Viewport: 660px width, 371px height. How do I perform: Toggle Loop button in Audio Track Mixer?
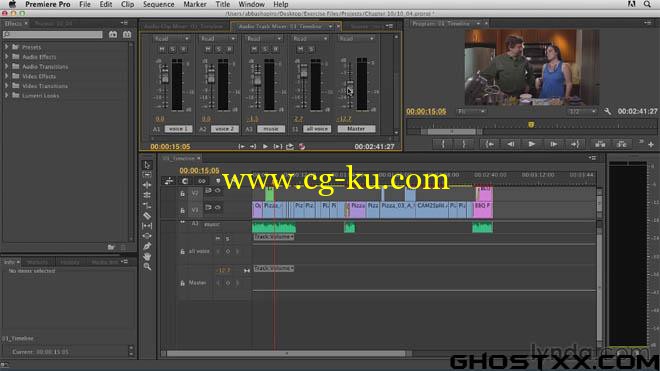[x=290, y=147]
